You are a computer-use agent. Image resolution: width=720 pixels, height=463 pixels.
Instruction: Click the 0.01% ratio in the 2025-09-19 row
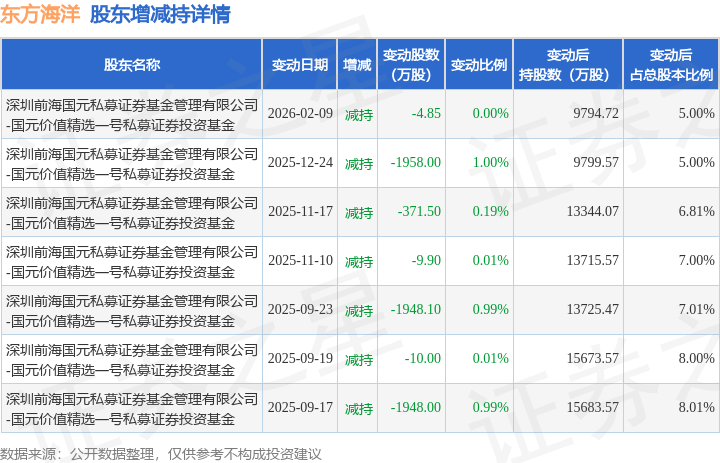[490, 358]
